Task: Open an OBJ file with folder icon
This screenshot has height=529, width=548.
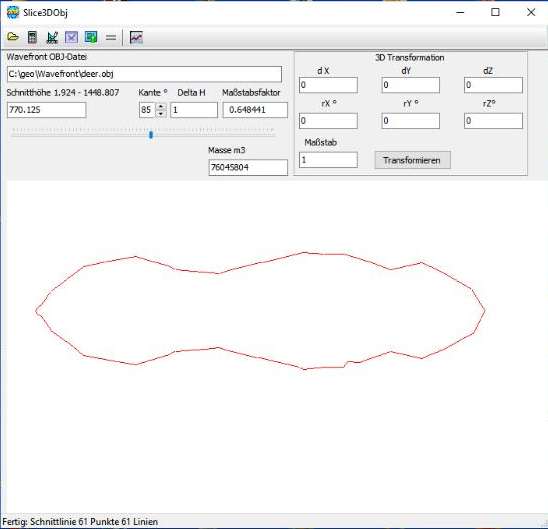Action: pos(13,37)
